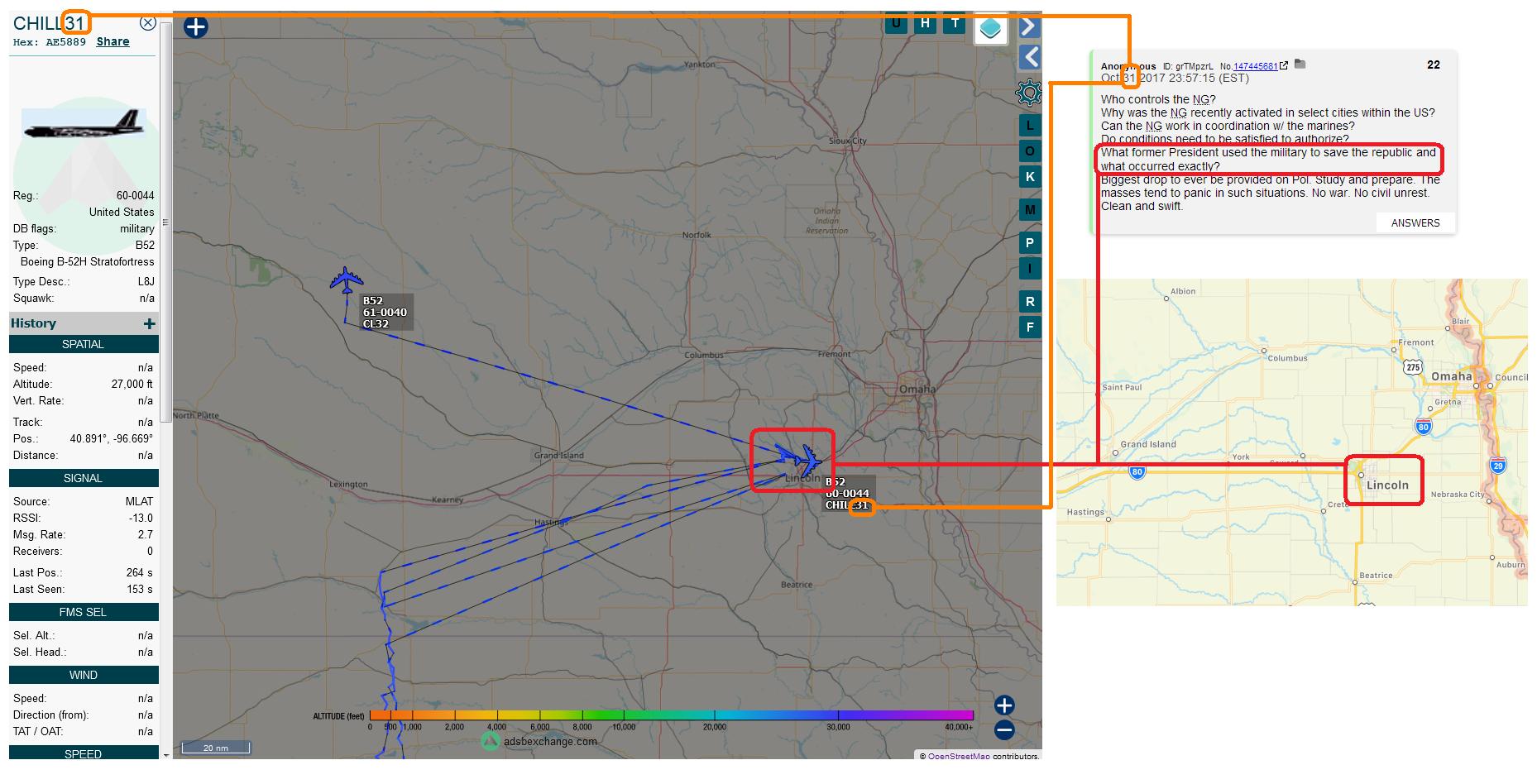1537x784 pixels.
Task: Click the altitude value 27,000 ft
Action: tap(132, 385)
